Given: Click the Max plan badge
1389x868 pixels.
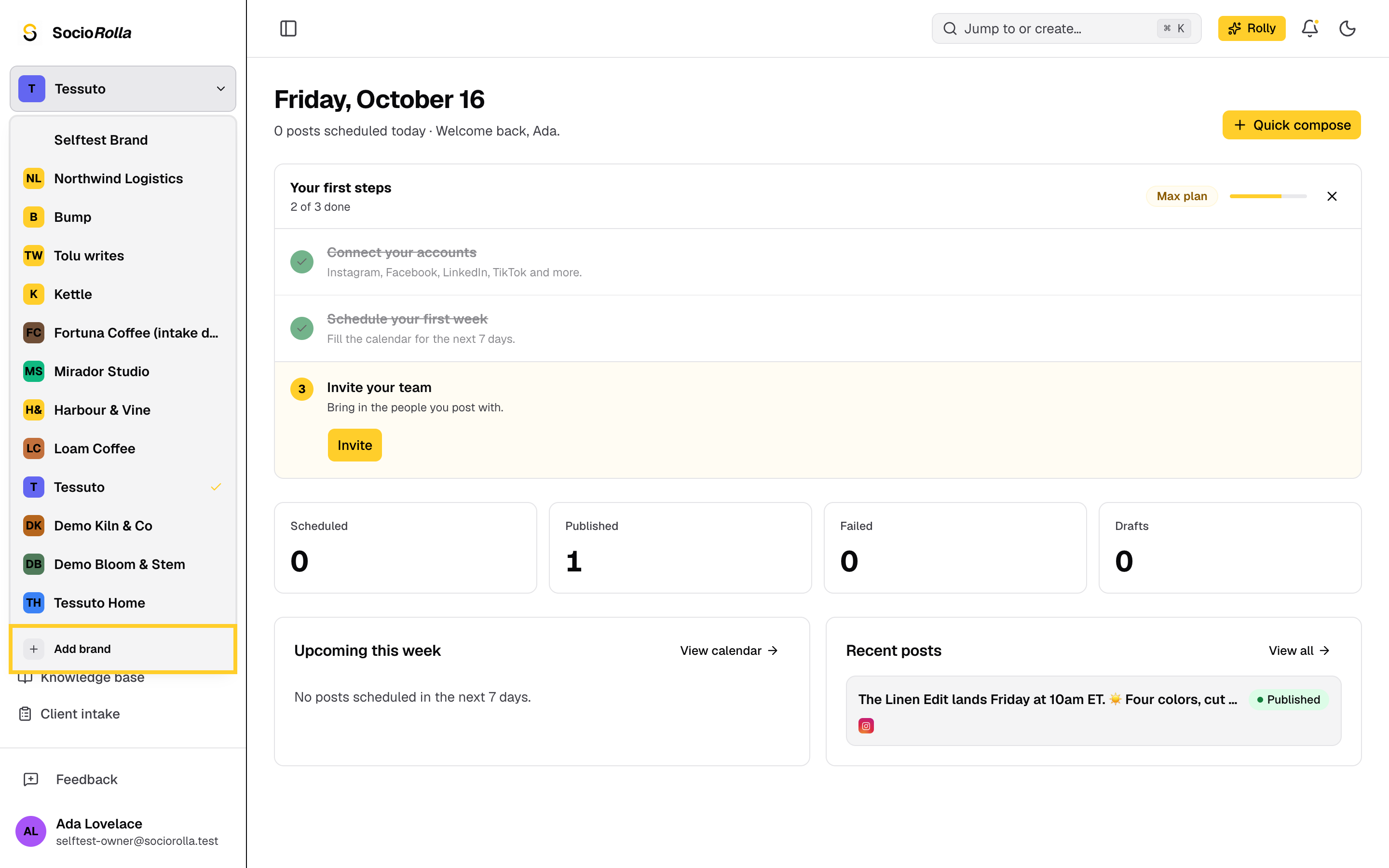Looking at the screenshot, I should 1182,196.
